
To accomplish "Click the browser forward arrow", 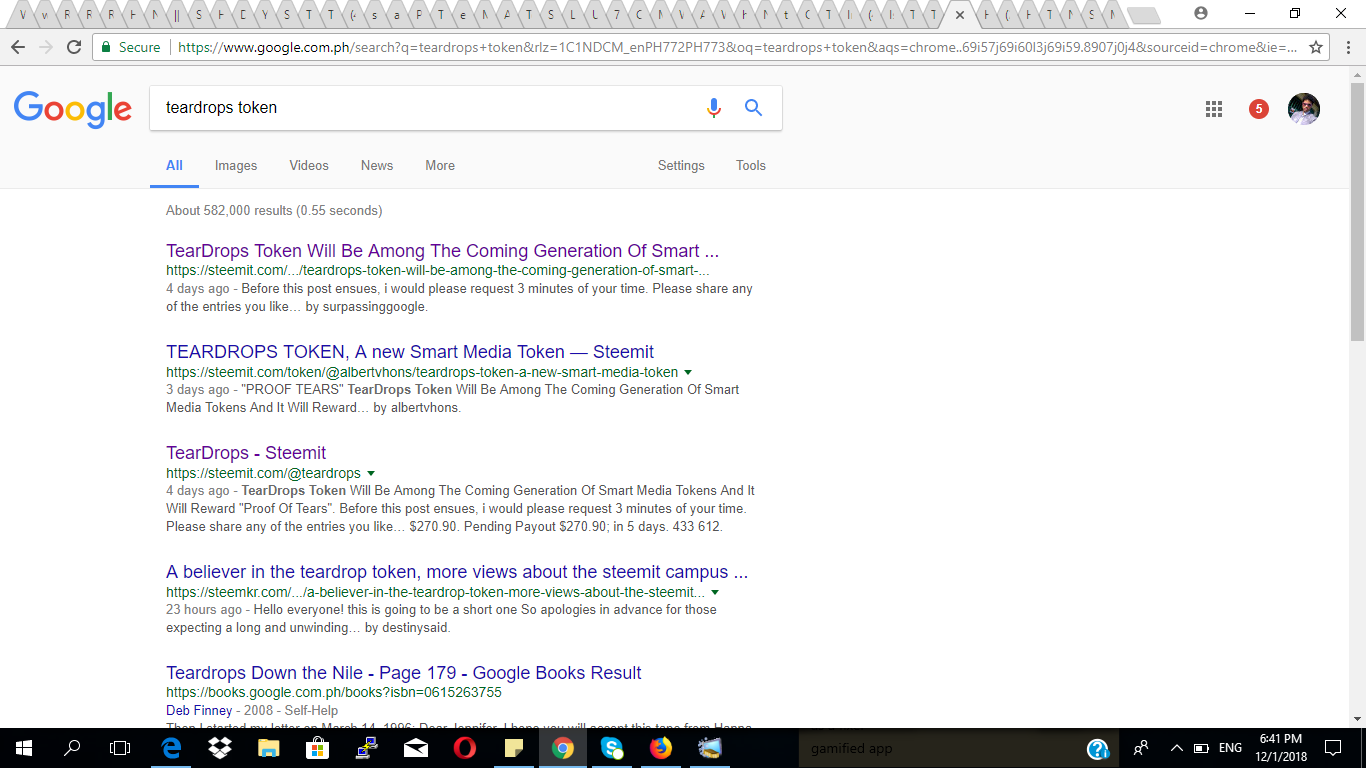I will pyautogui.click(x=46, y=47).
